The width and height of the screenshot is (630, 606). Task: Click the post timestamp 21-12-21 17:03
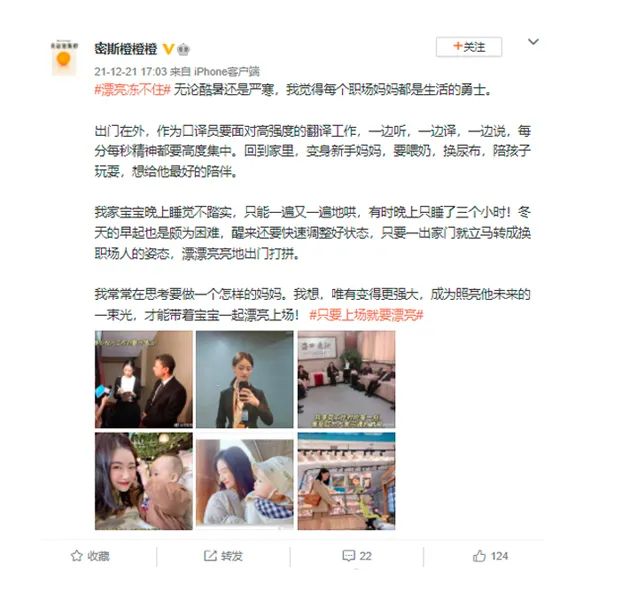tap(131, 72)
